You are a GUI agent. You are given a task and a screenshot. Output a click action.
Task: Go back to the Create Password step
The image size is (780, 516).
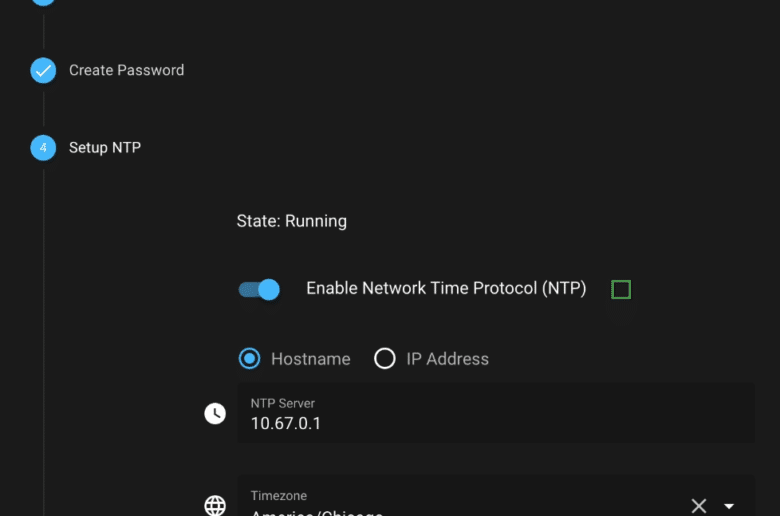coord(126,70)
